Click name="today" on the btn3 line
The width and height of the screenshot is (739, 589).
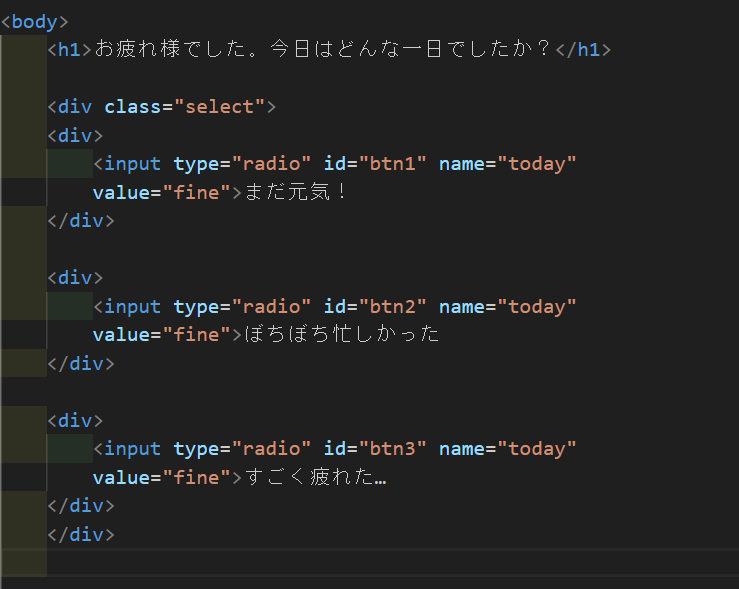pos(508,449)
